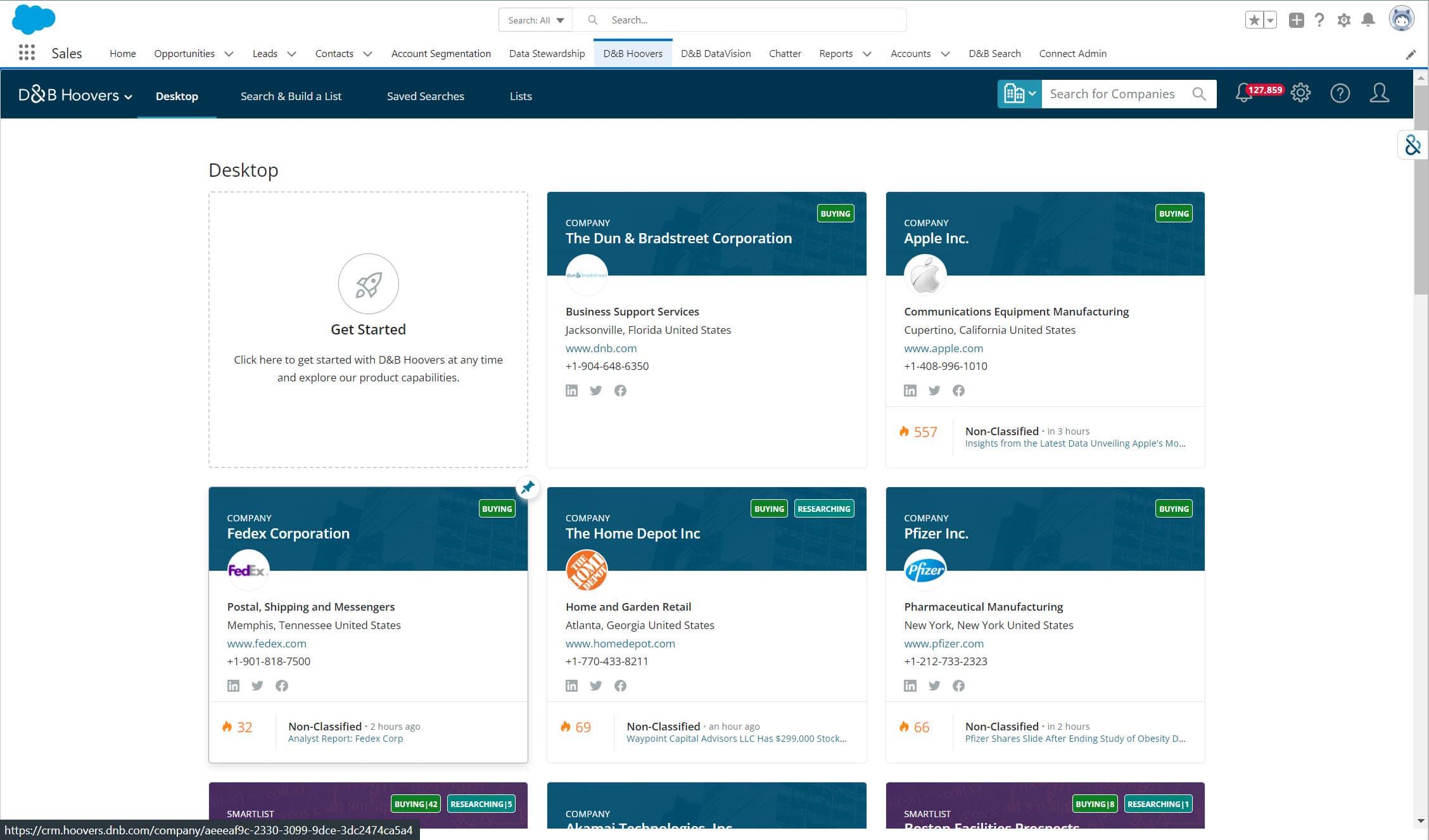
Task: Open The Home Depot LinkedIn icon
Action: pos(571,685)
